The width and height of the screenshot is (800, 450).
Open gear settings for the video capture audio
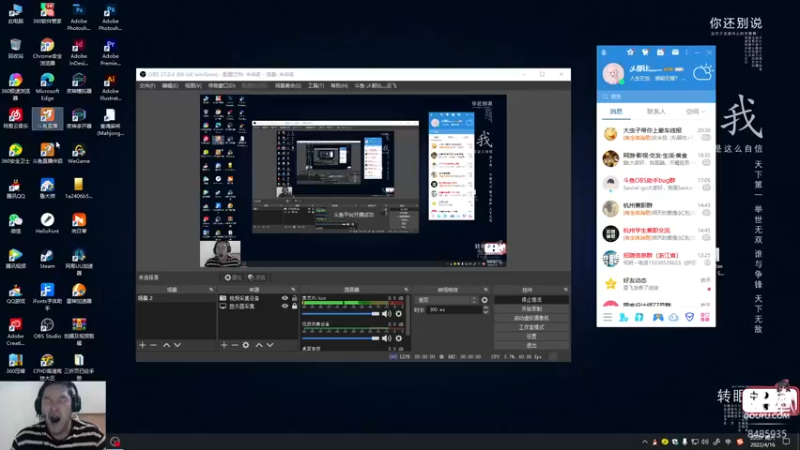398,338
